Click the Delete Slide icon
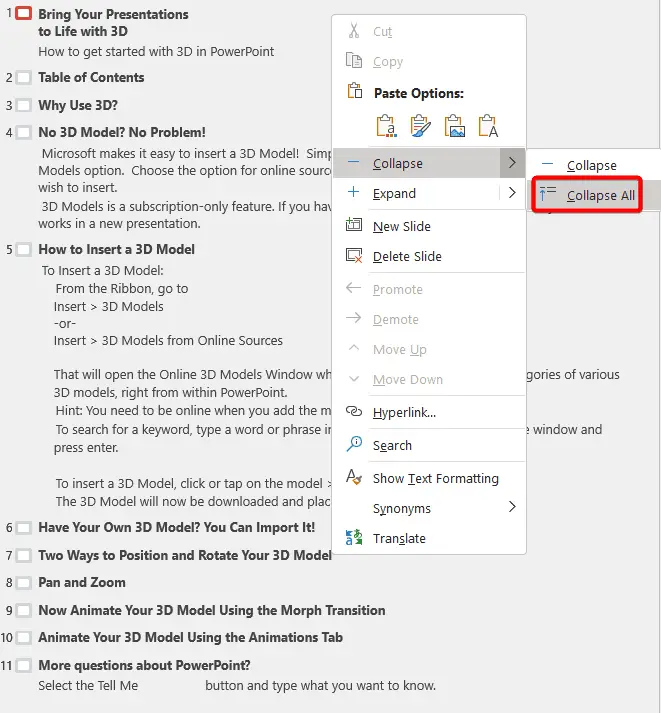Viewport: 661px width, 713px height. (354, 255)
